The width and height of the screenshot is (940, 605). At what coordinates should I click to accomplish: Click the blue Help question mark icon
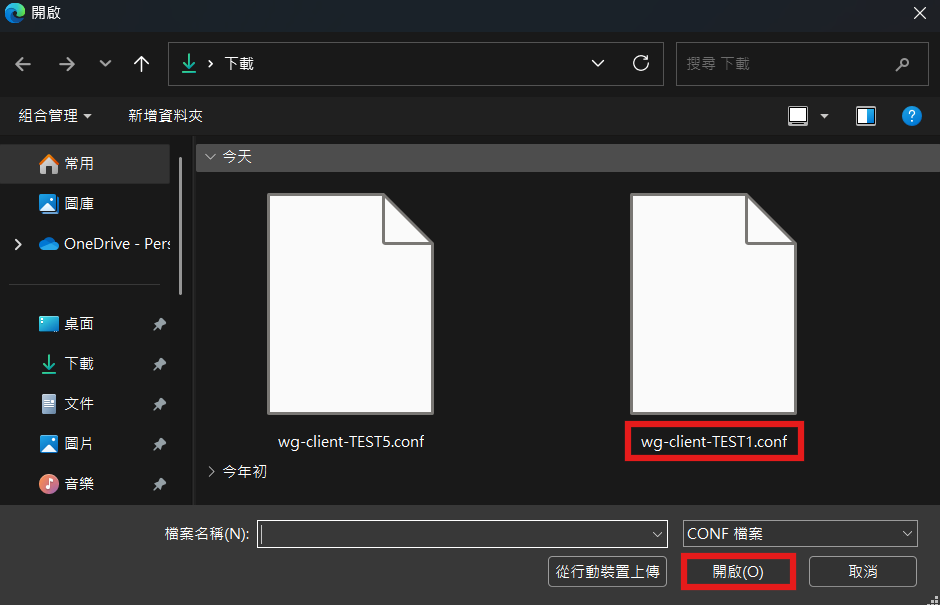click(911, 116)
